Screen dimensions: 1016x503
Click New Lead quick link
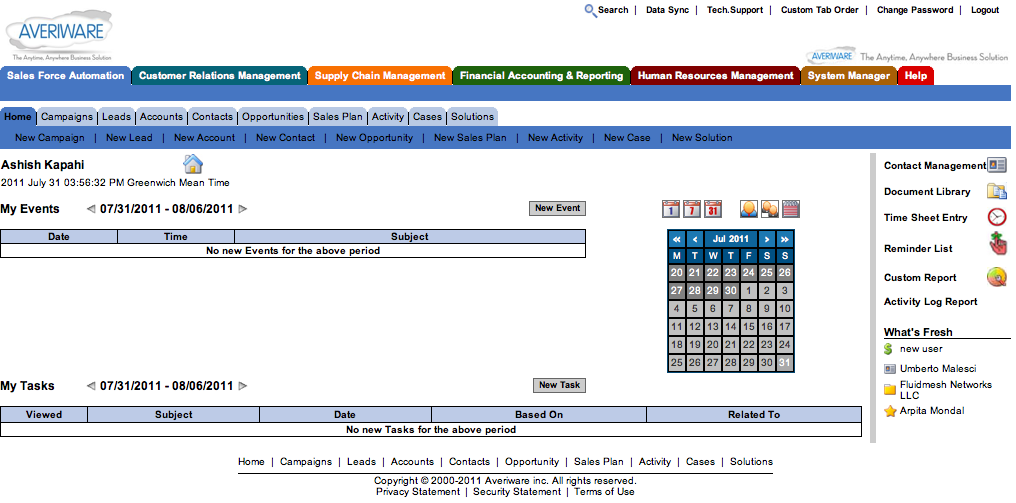130,137
